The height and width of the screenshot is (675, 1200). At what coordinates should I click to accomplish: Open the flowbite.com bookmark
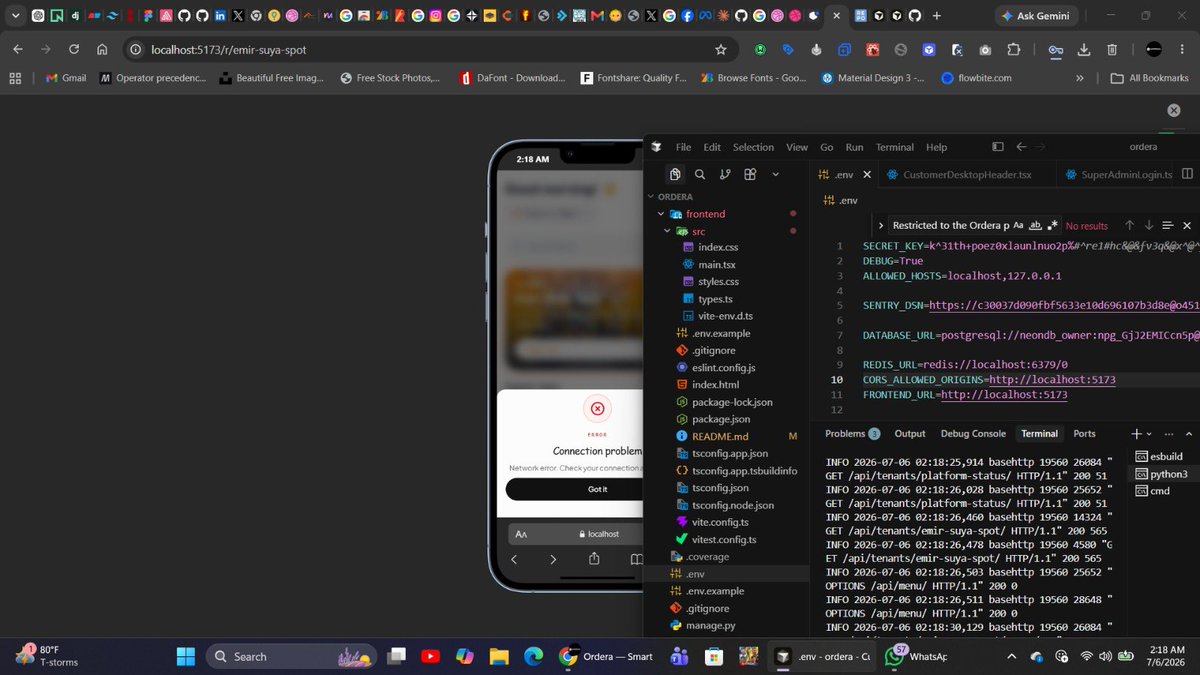[x=975, y=77]
